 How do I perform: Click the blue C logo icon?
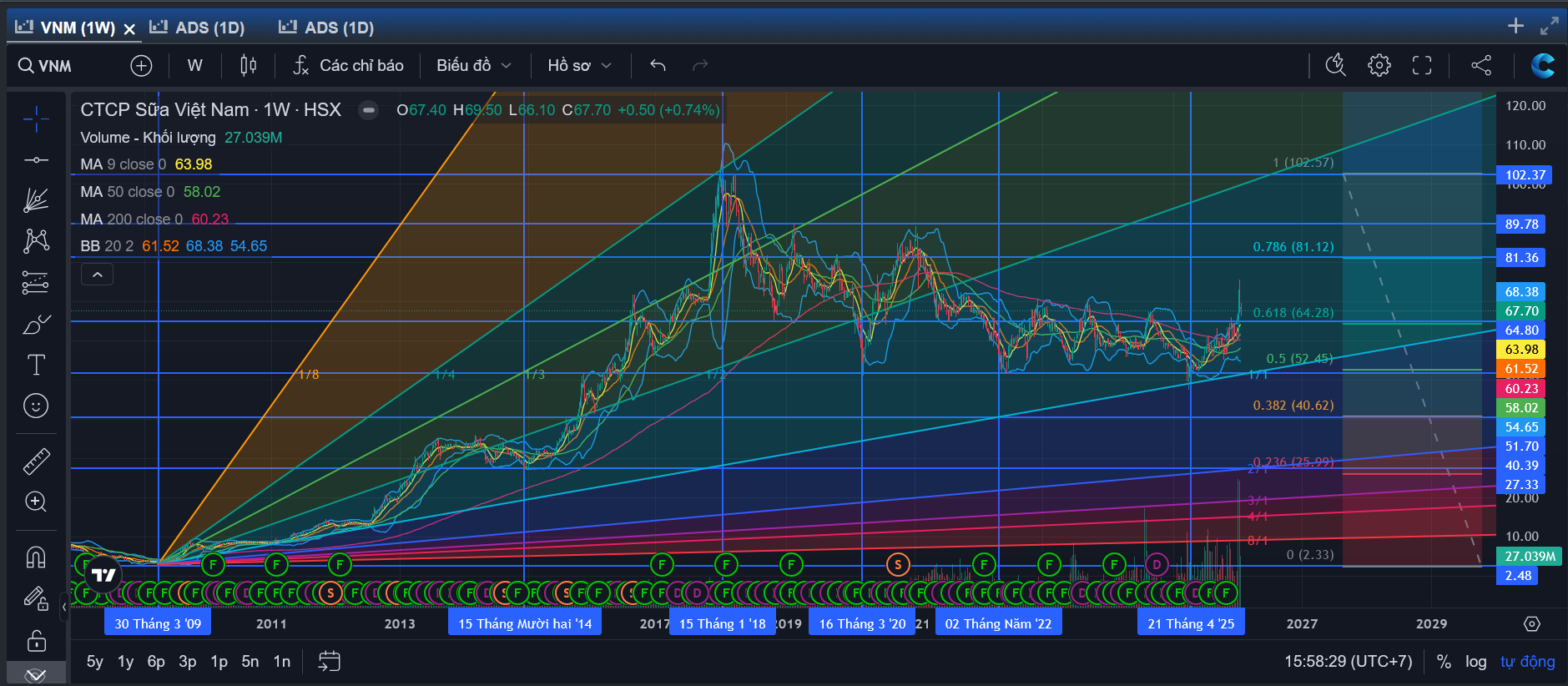tap(1542, 65)
